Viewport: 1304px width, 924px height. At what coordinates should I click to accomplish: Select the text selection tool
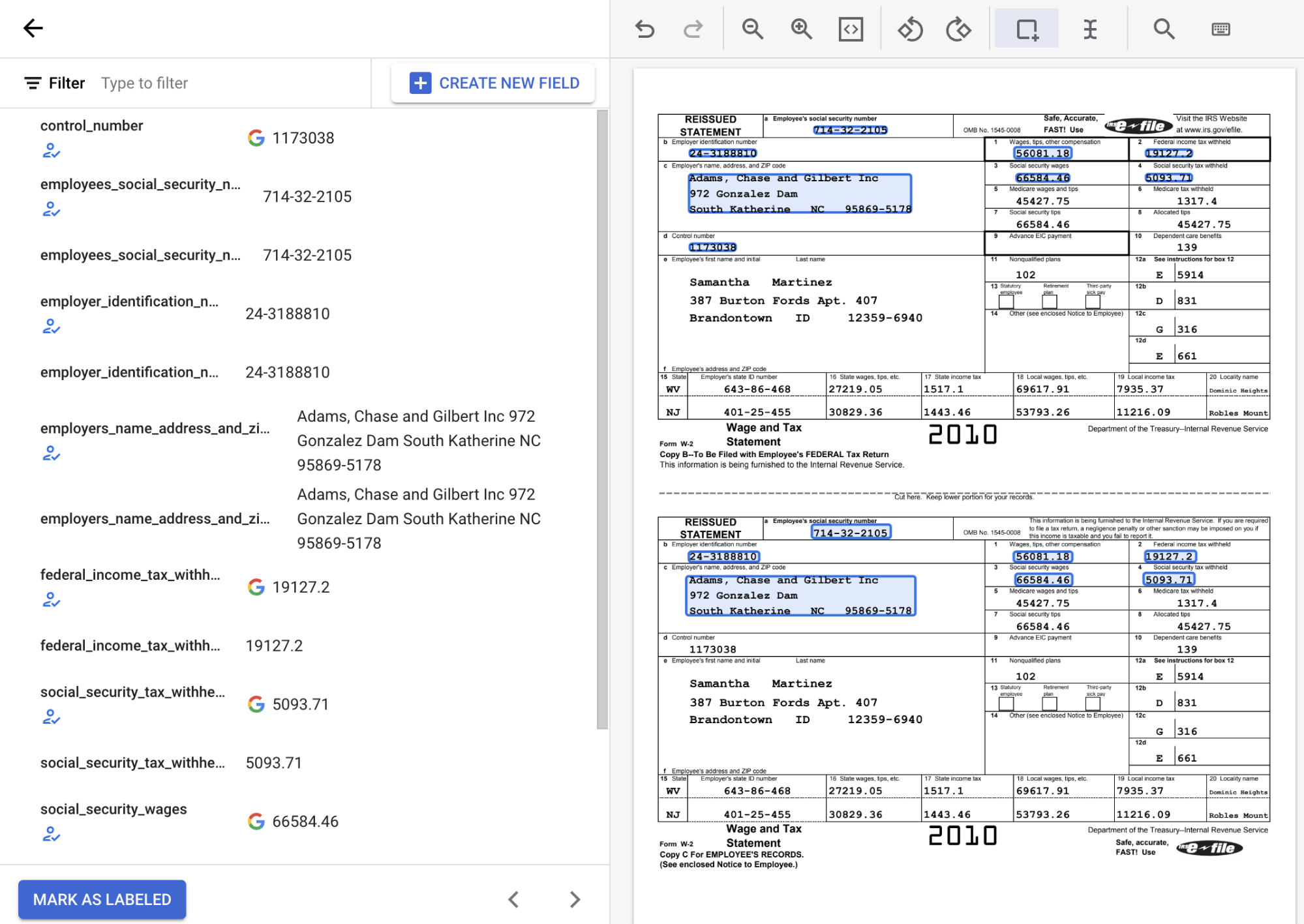(1089, 29)
